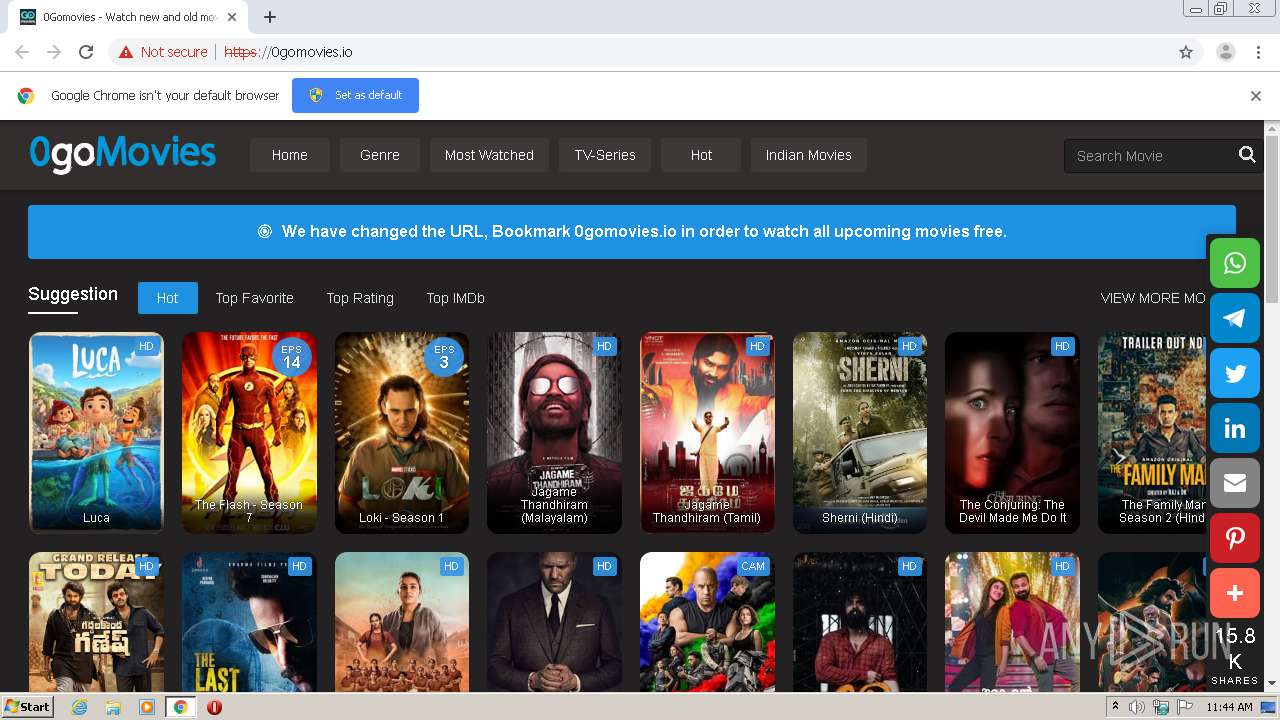Go to the Home menu
The image size is (1280, 720).
290,155
